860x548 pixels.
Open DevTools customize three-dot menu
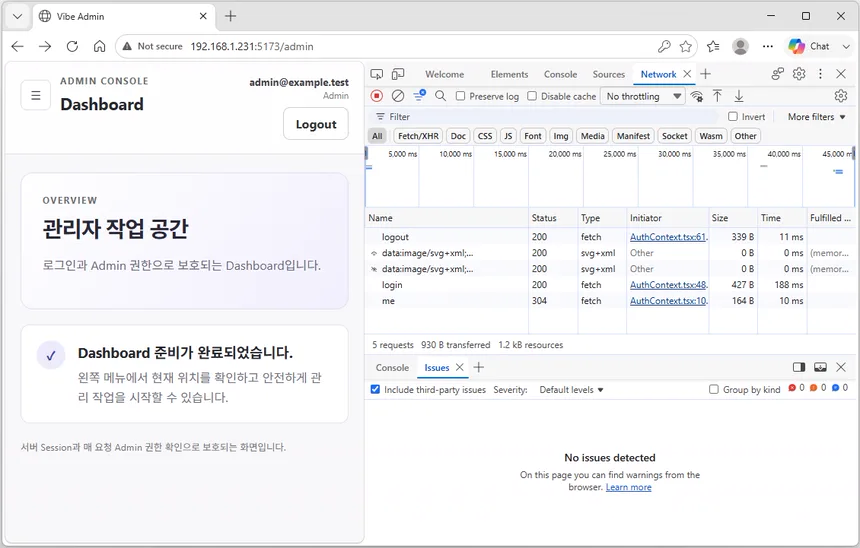tap(820, 74)
